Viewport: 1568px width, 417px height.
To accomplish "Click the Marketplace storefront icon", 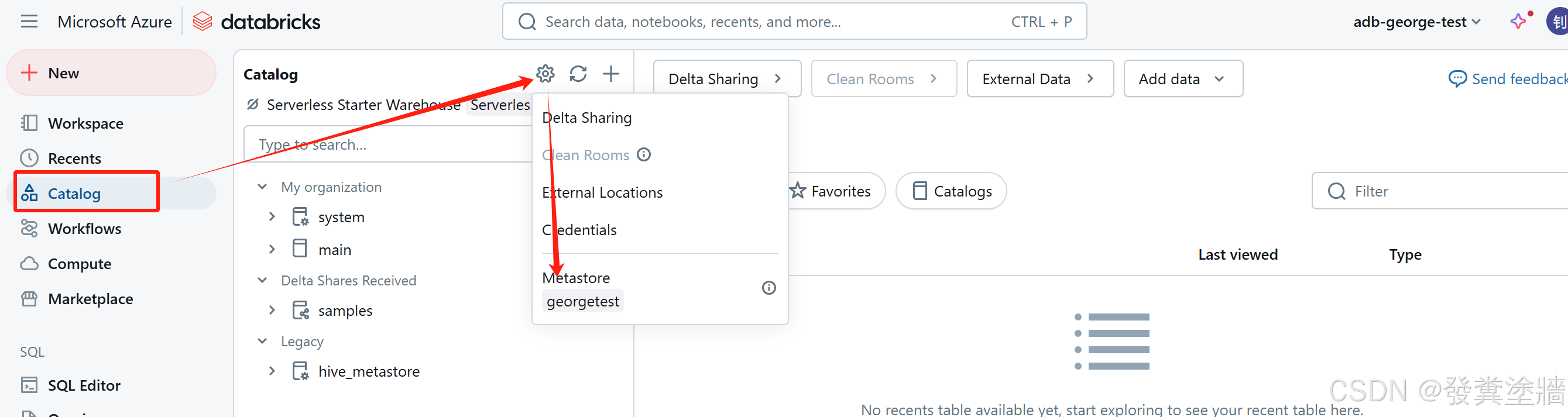I will click(29, 298).
